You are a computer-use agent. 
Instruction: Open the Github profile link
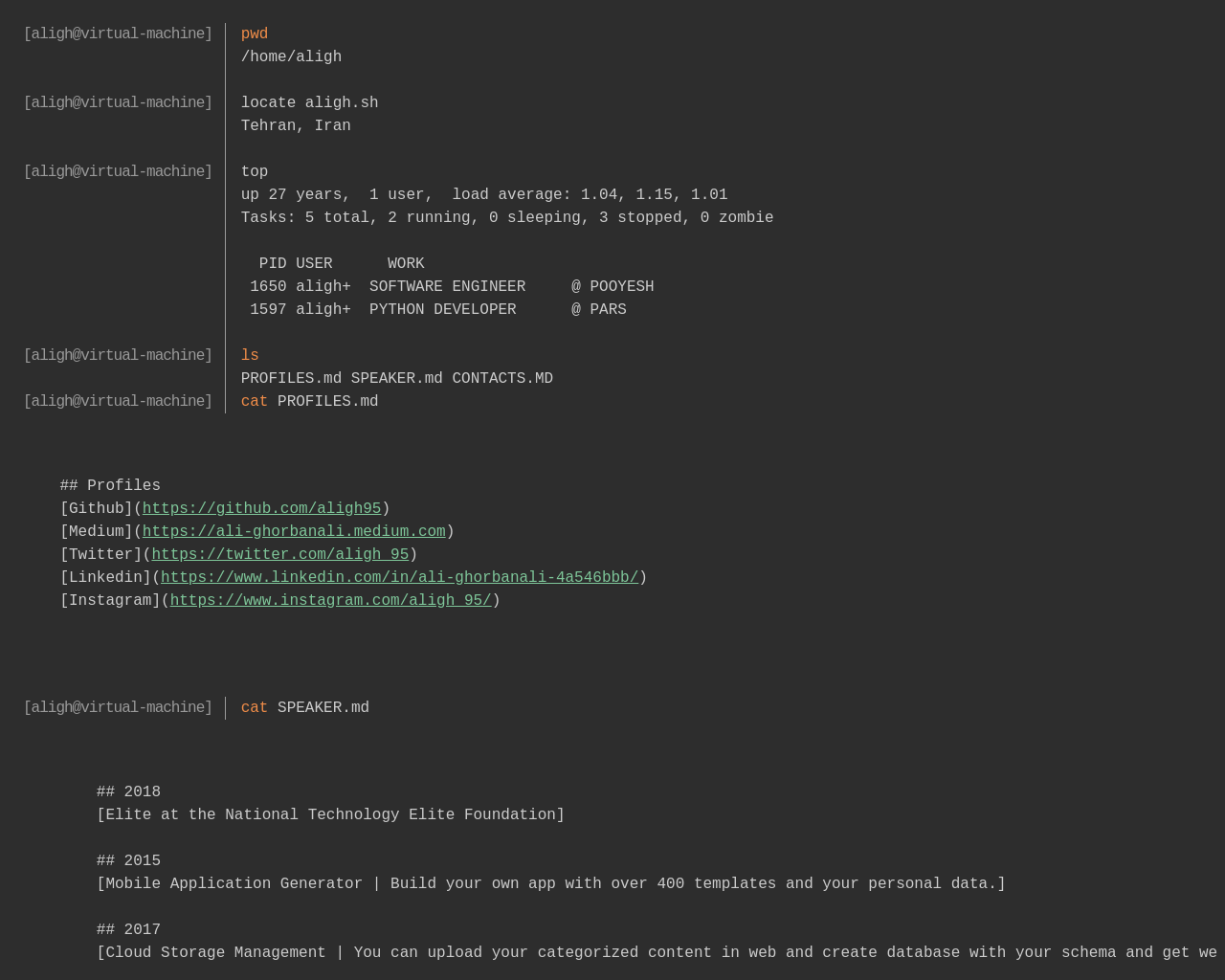tap(261, 509)
